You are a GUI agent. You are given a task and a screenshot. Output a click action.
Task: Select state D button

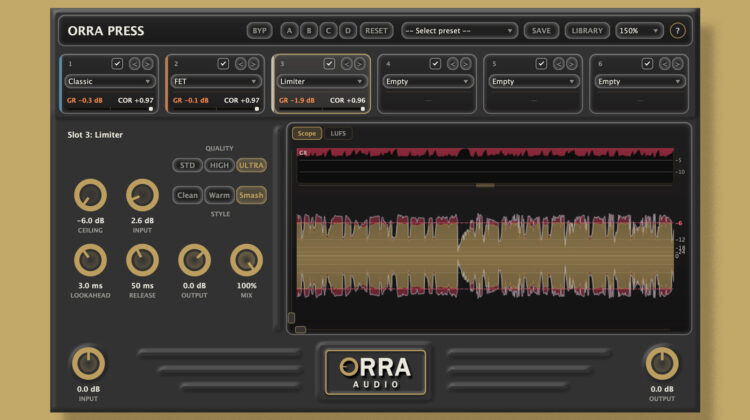(348, 31)
